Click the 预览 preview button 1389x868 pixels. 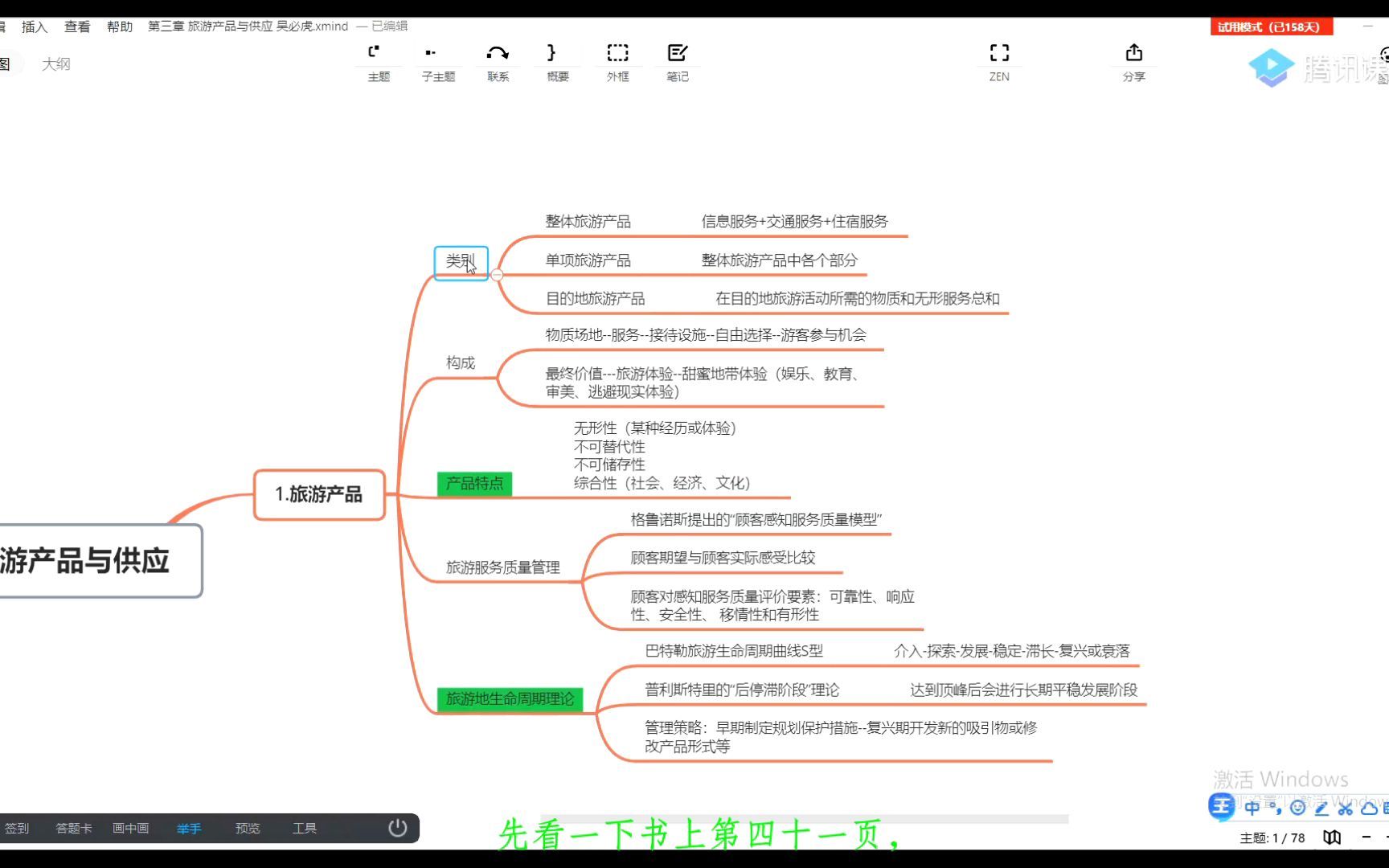coord(248,828)
